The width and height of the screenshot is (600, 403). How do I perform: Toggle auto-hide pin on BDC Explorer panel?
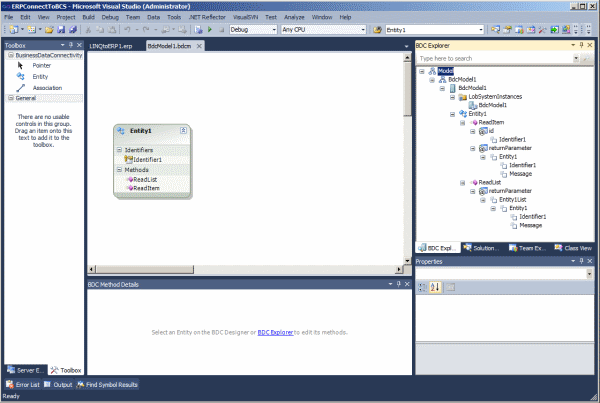click(x=581, y=45)
